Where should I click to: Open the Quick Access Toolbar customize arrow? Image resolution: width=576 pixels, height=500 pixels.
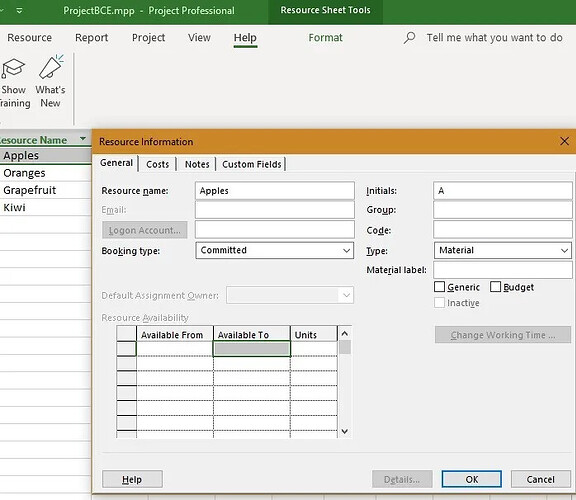pos(19,11)
